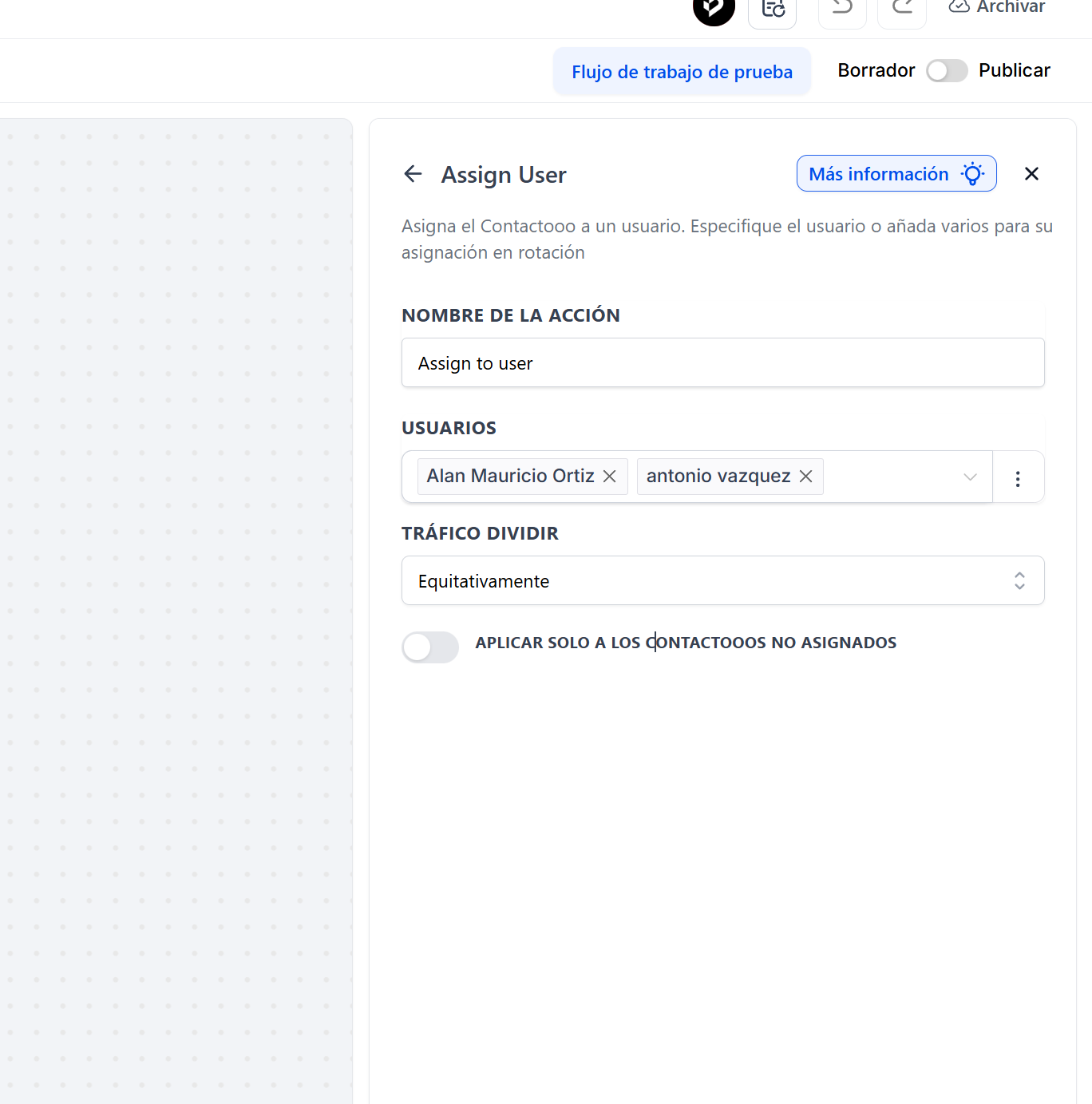
Task: Open the version history icon
Action: 772,10
